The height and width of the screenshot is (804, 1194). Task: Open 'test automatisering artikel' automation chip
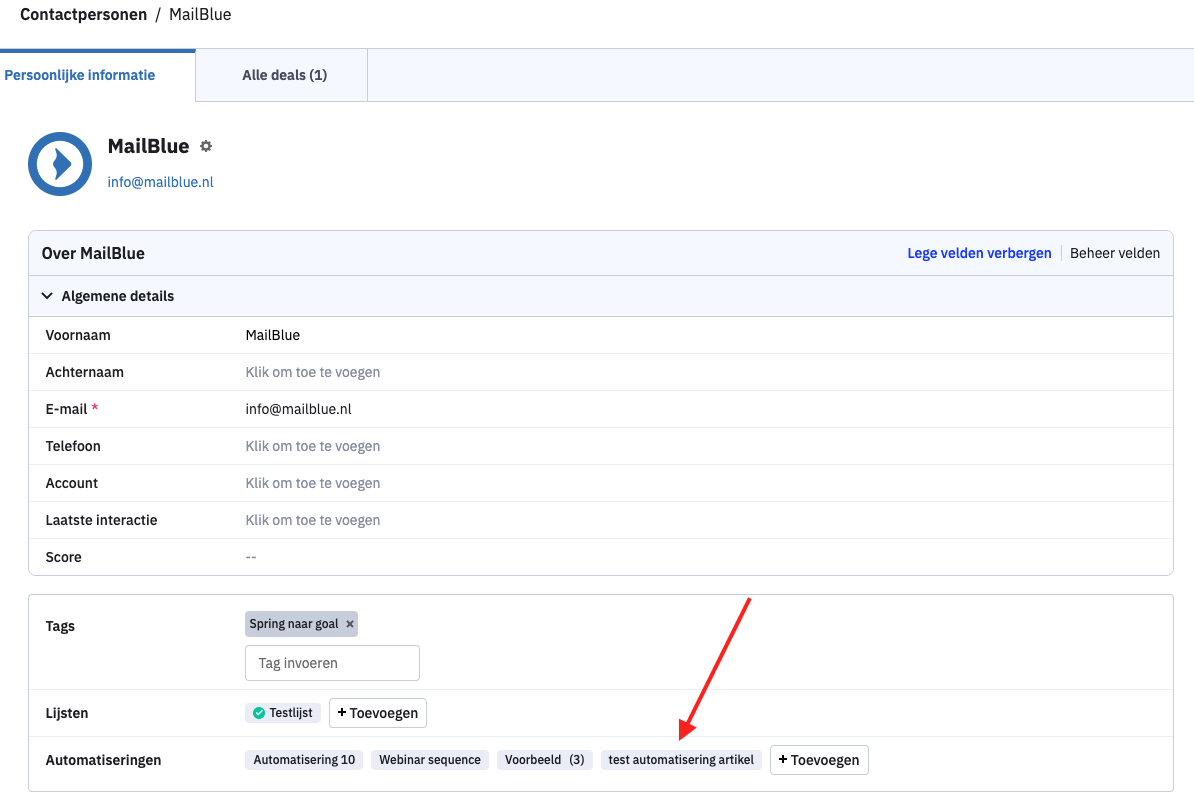point(682,760)
